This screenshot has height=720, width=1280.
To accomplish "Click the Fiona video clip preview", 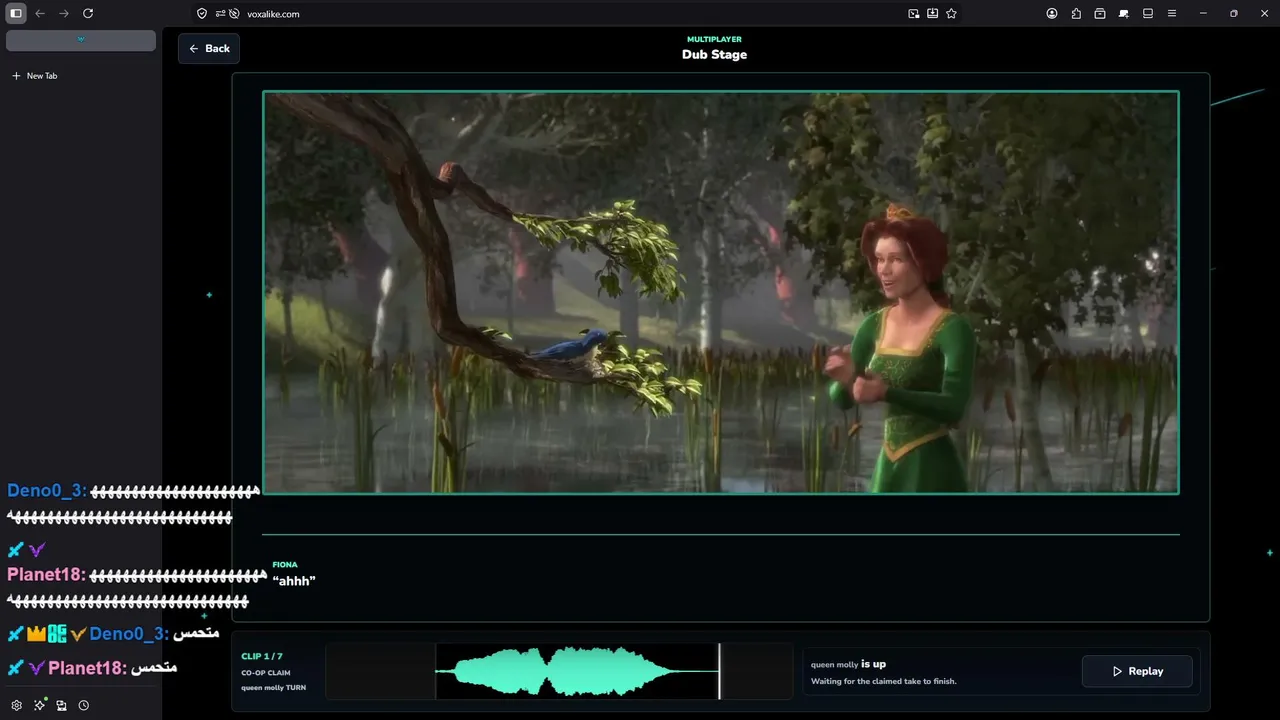I will (721, 293).
